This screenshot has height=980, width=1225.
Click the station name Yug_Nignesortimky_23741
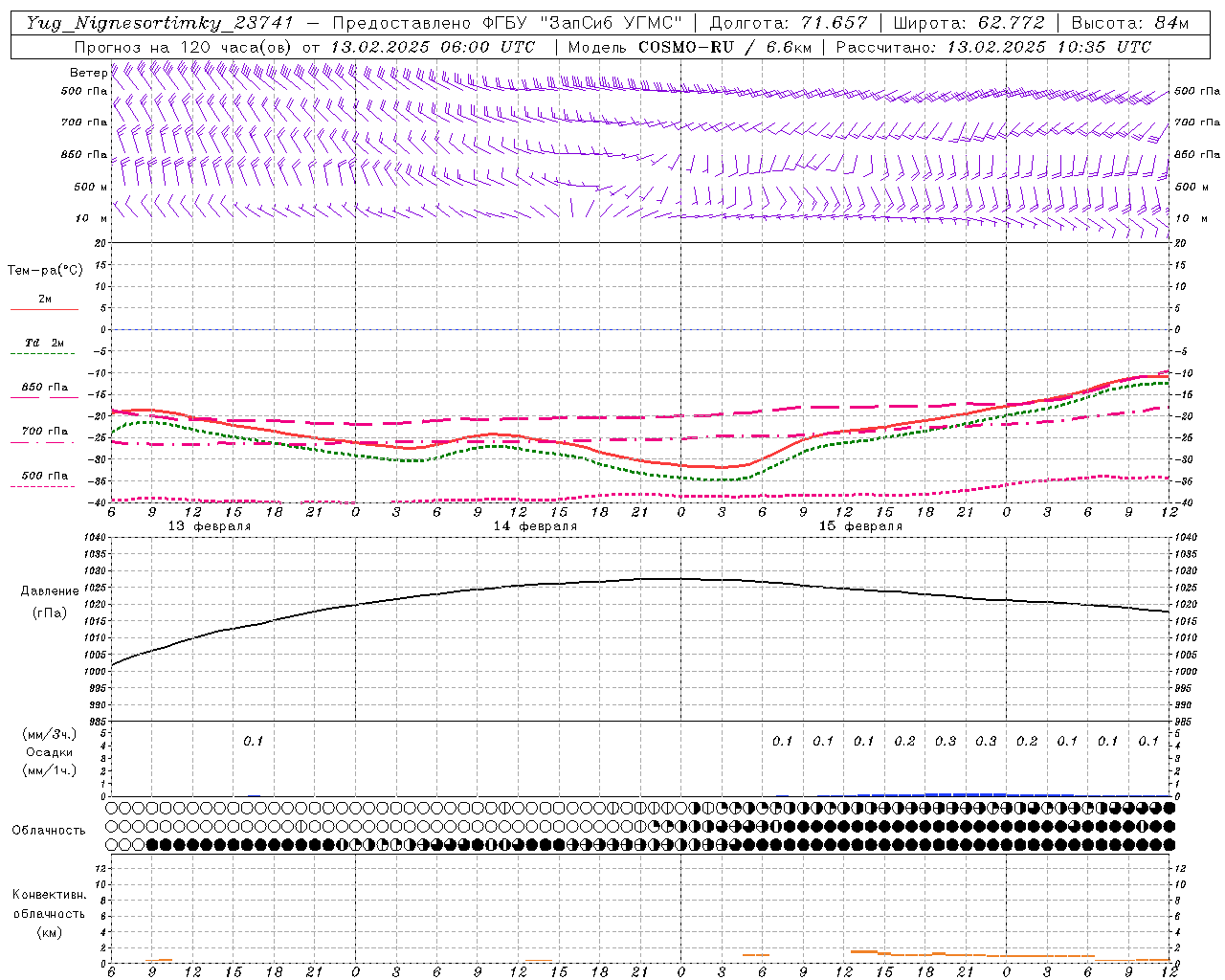coord(161,23)
